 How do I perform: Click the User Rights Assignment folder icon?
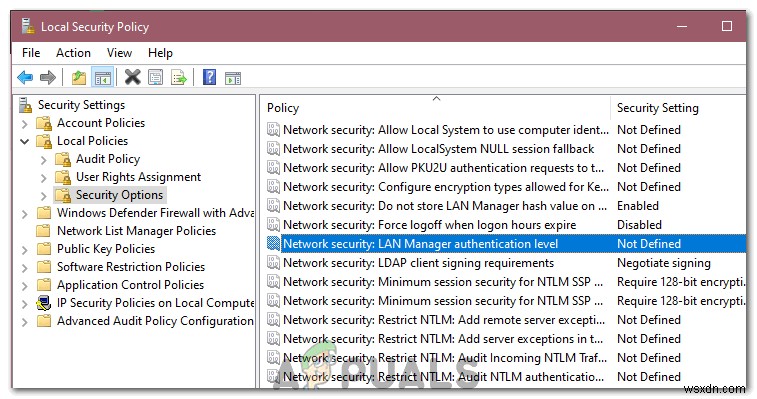pyautogui.click(x=63, y=177)
